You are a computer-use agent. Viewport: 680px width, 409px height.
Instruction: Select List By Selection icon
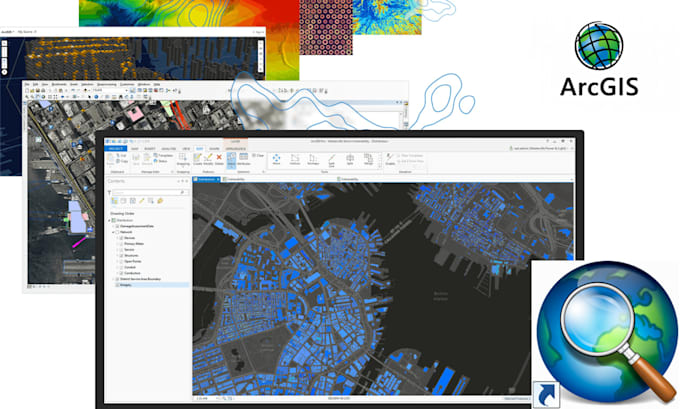(x=133, y=201)
